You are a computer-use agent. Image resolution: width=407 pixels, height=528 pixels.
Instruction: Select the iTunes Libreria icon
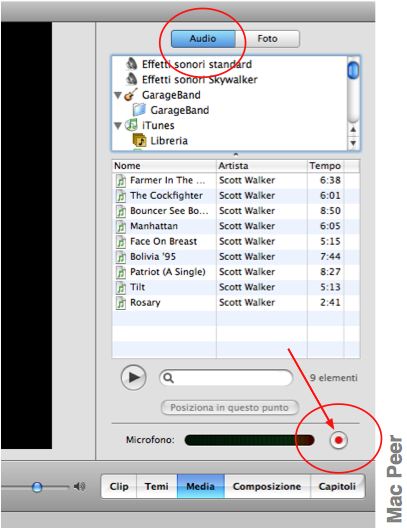coord(139,140)
